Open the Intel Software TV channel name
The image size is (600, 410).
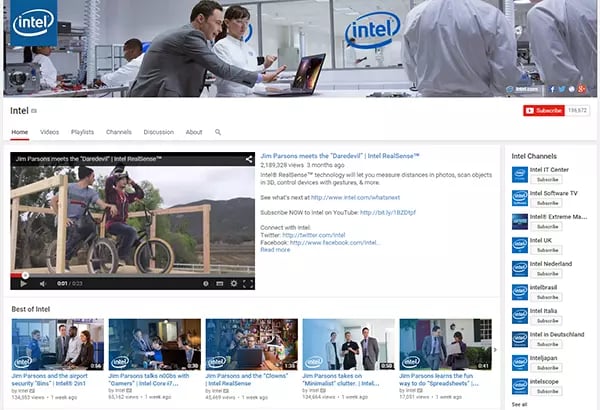point(553,193)
